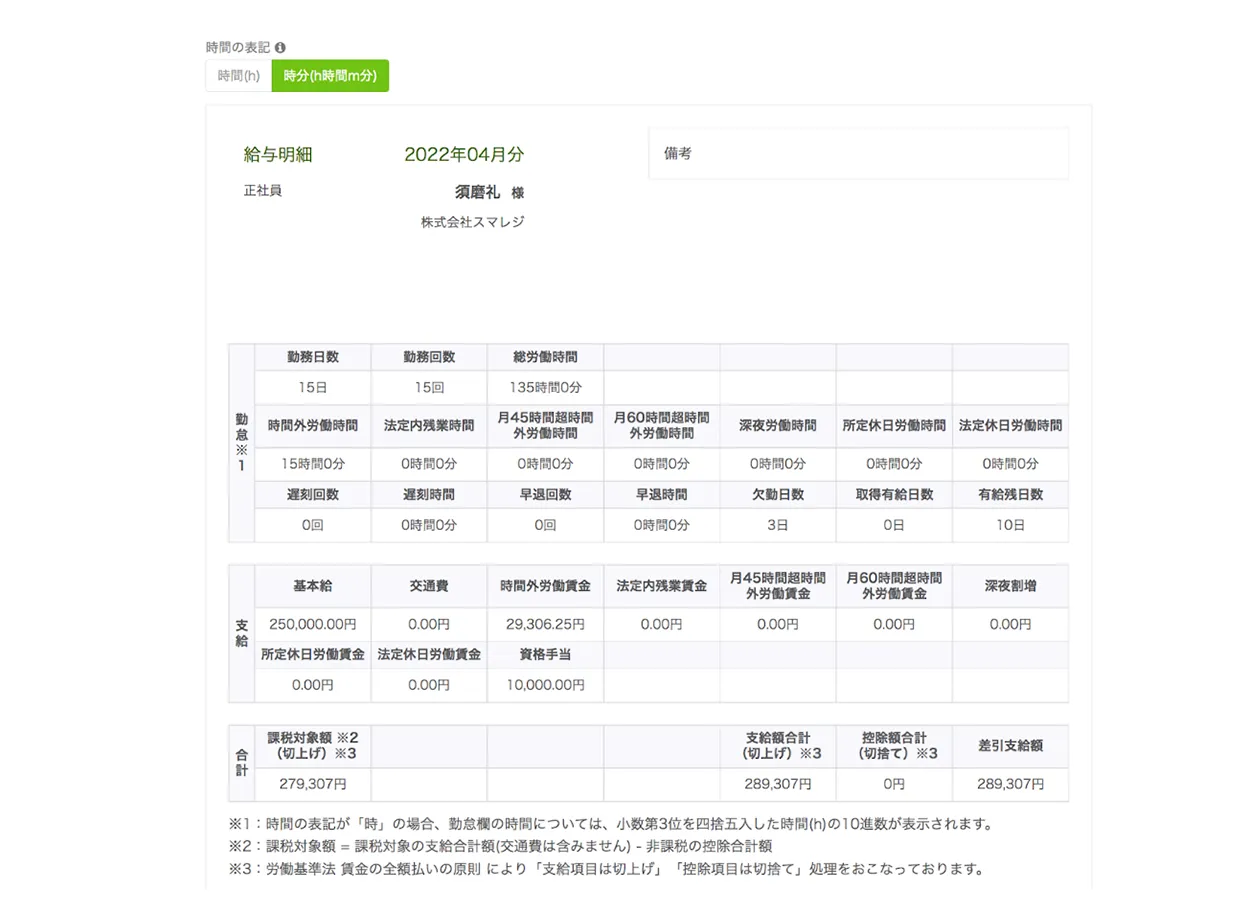Click the 取得有給日数 header cell
The image size is (1248, 923).
coord(894,495)
